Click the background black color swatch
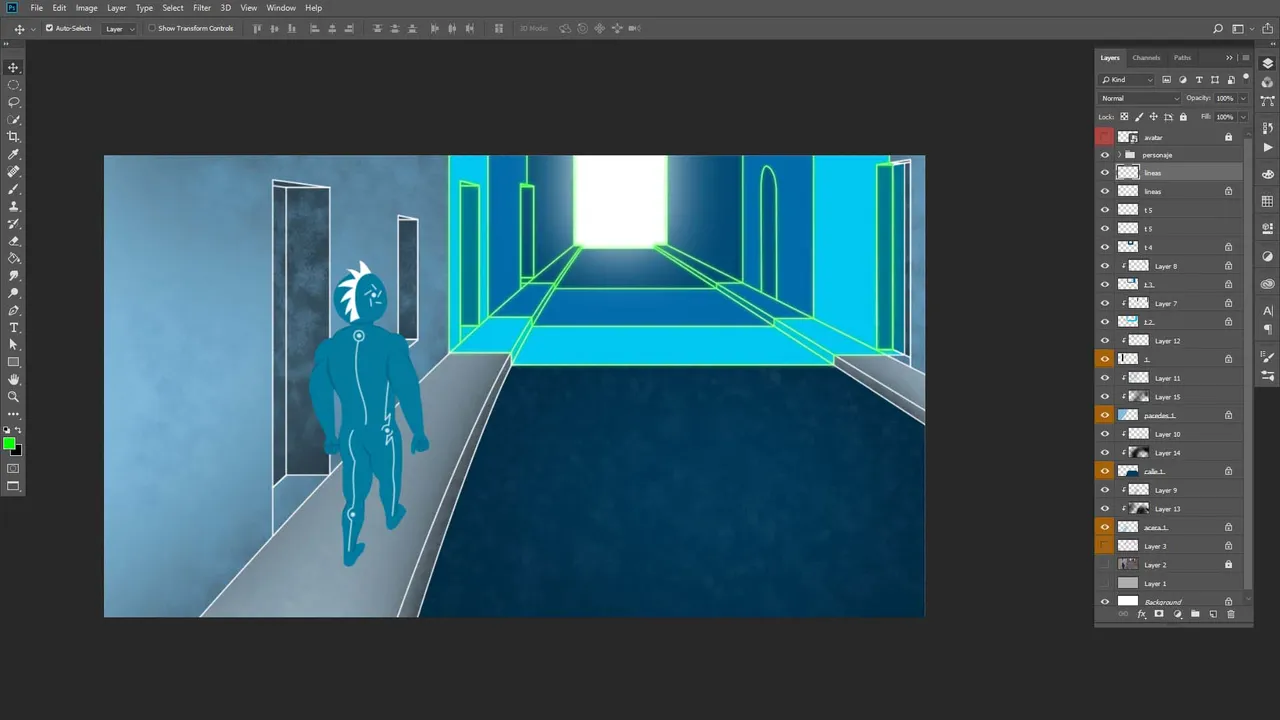The width and height of the screenshot is (1280, 720). pos(17,450)
